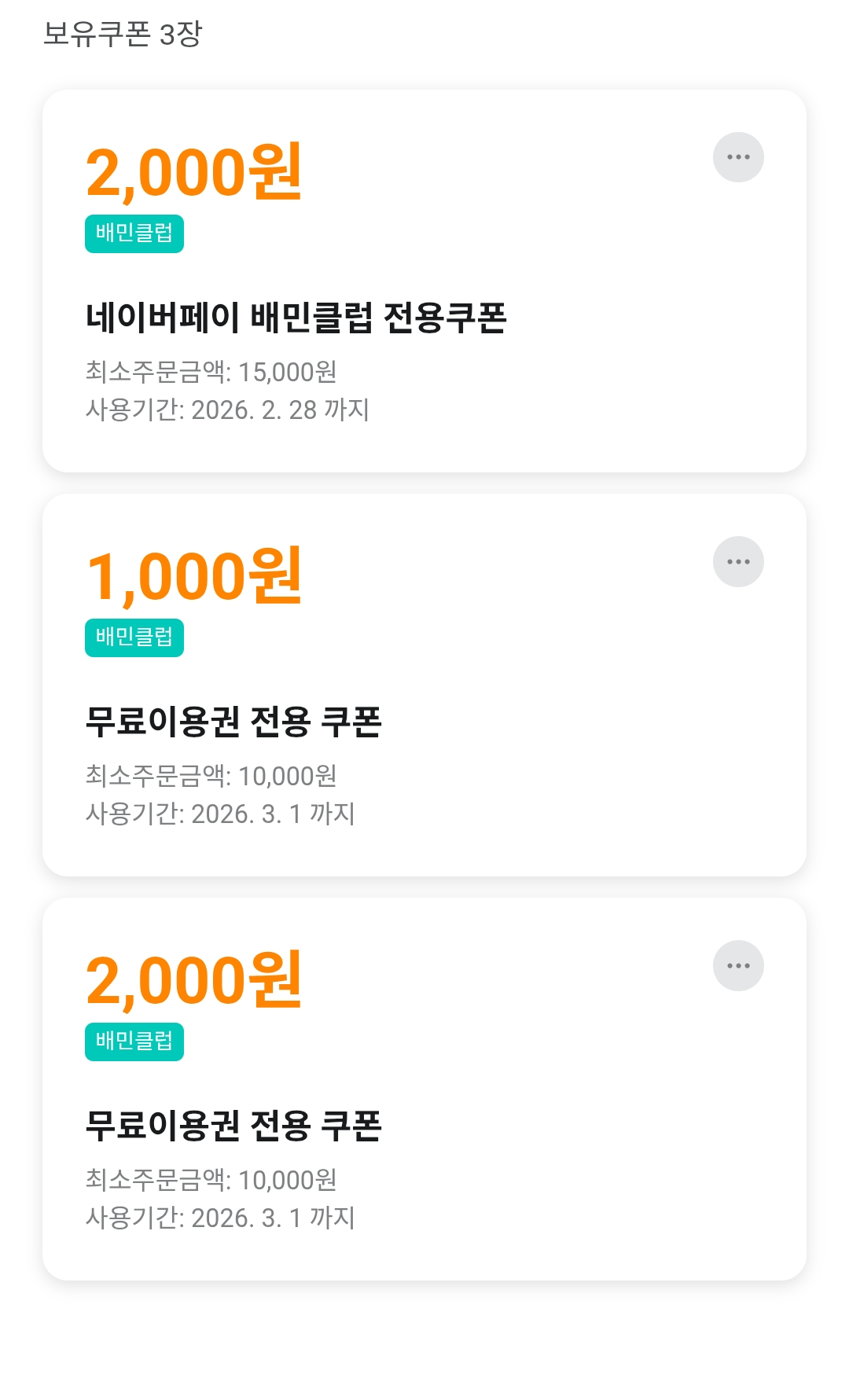Click the 2,000원 amount on 네이버페이 coupon
This screenshot has width=849, height=1400.
tap(193, 172)
